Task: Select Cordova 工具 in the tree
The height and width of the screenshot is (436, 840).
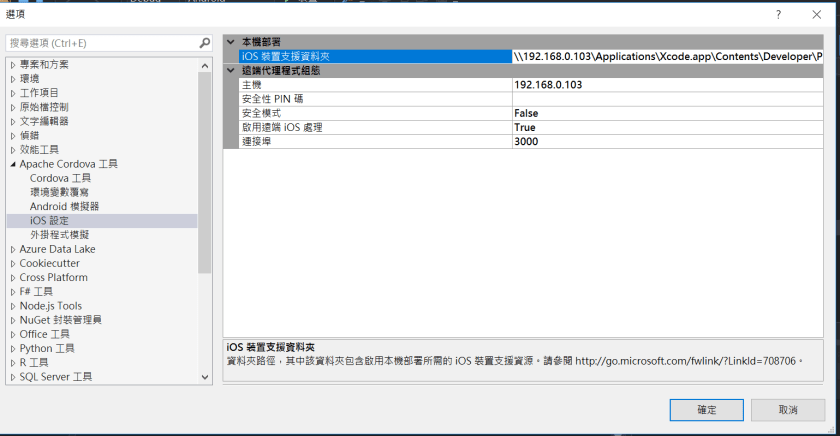Action: [60, 178]
